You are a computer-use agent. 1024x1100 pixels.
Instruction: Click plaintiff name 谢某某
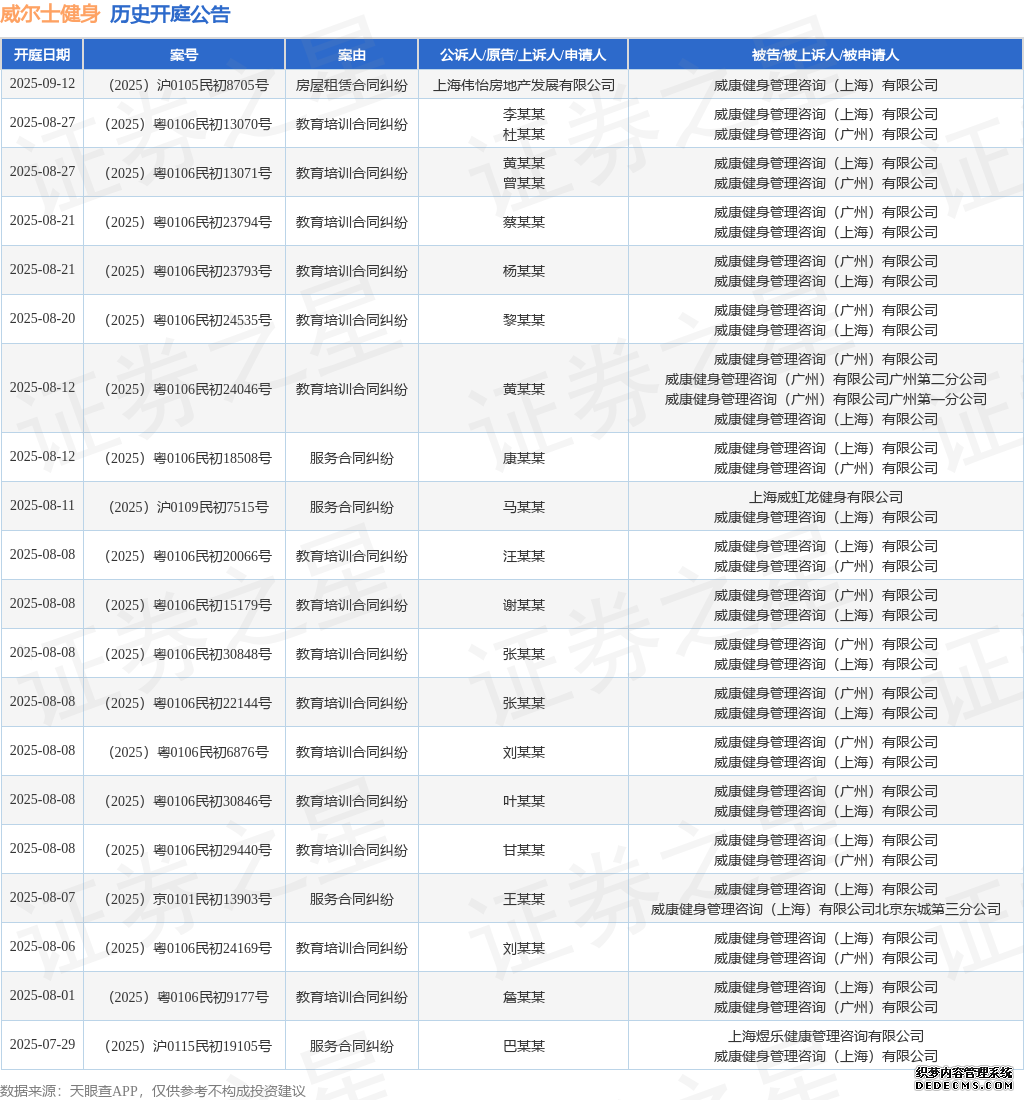coord(523,605)
